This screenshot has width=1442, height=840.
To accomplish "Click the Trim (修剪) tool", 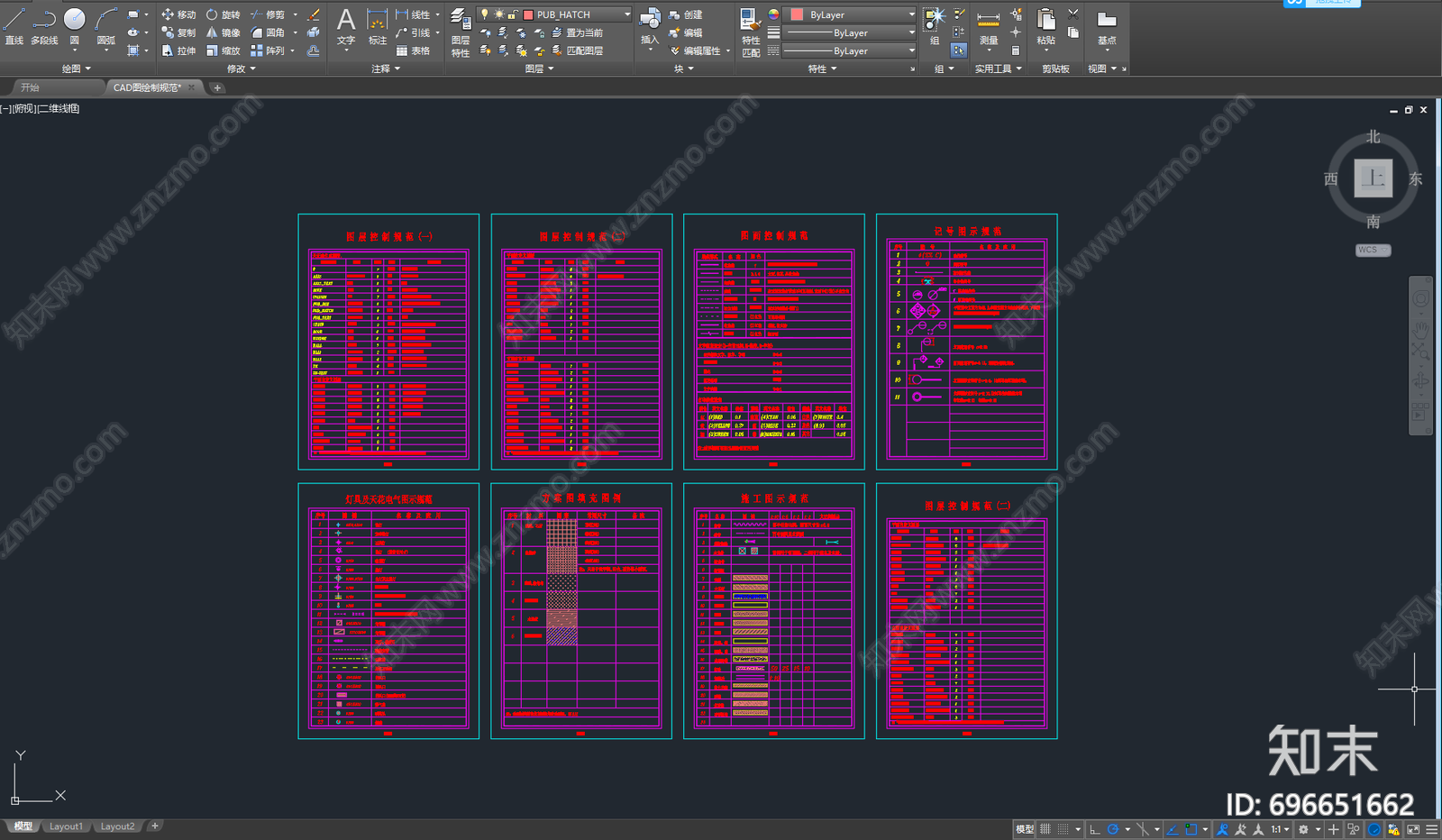I will pos(268,14).
